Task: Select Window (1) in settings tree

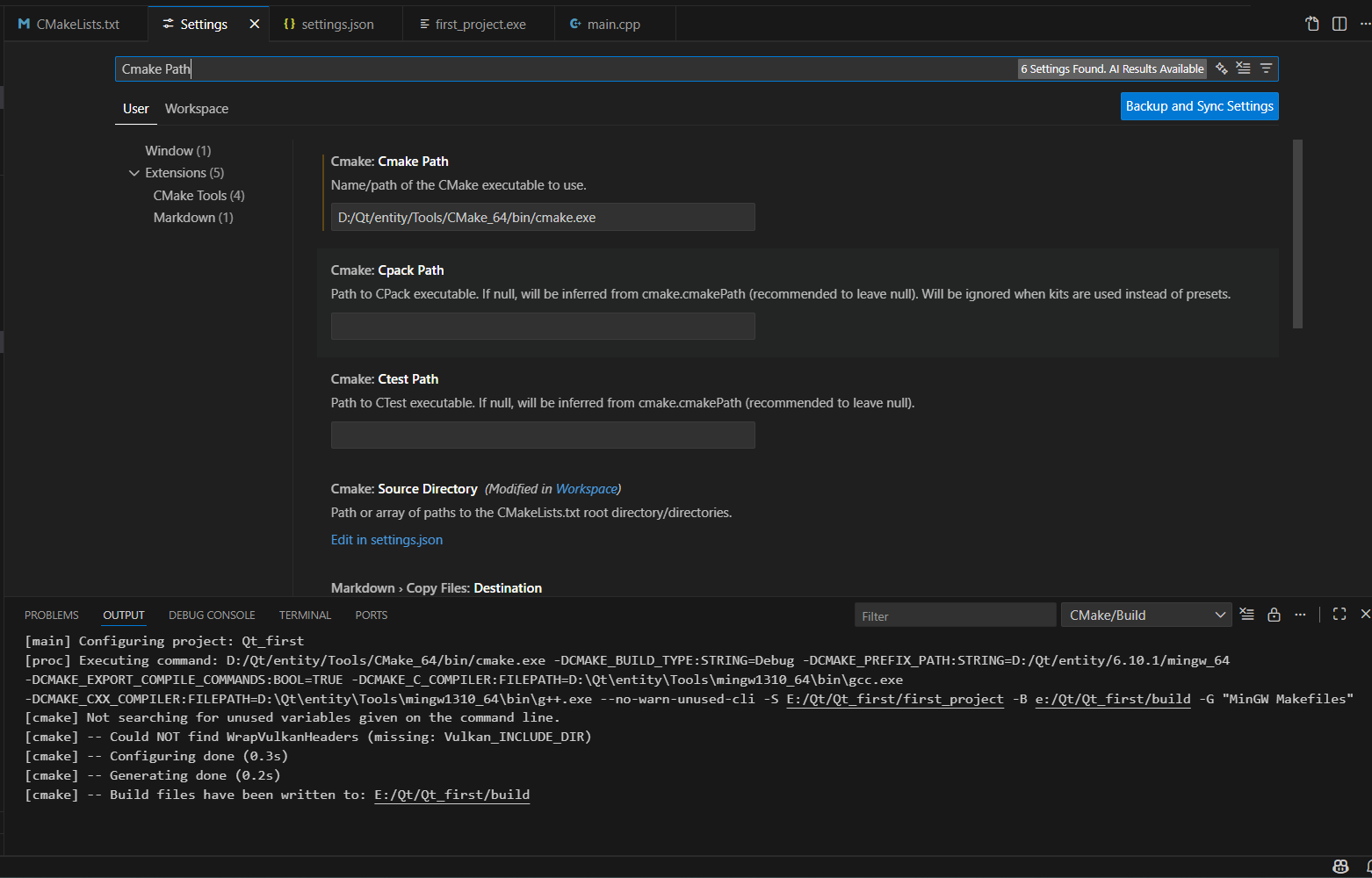Action: pyautogui.click(x=178, y=151)
